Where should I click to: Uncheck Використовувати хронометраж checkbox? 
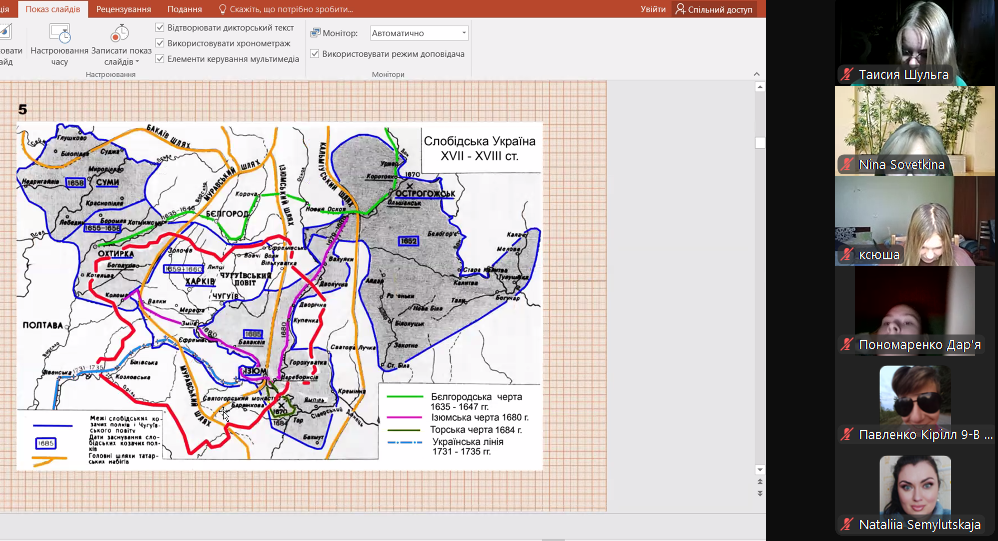160,43
